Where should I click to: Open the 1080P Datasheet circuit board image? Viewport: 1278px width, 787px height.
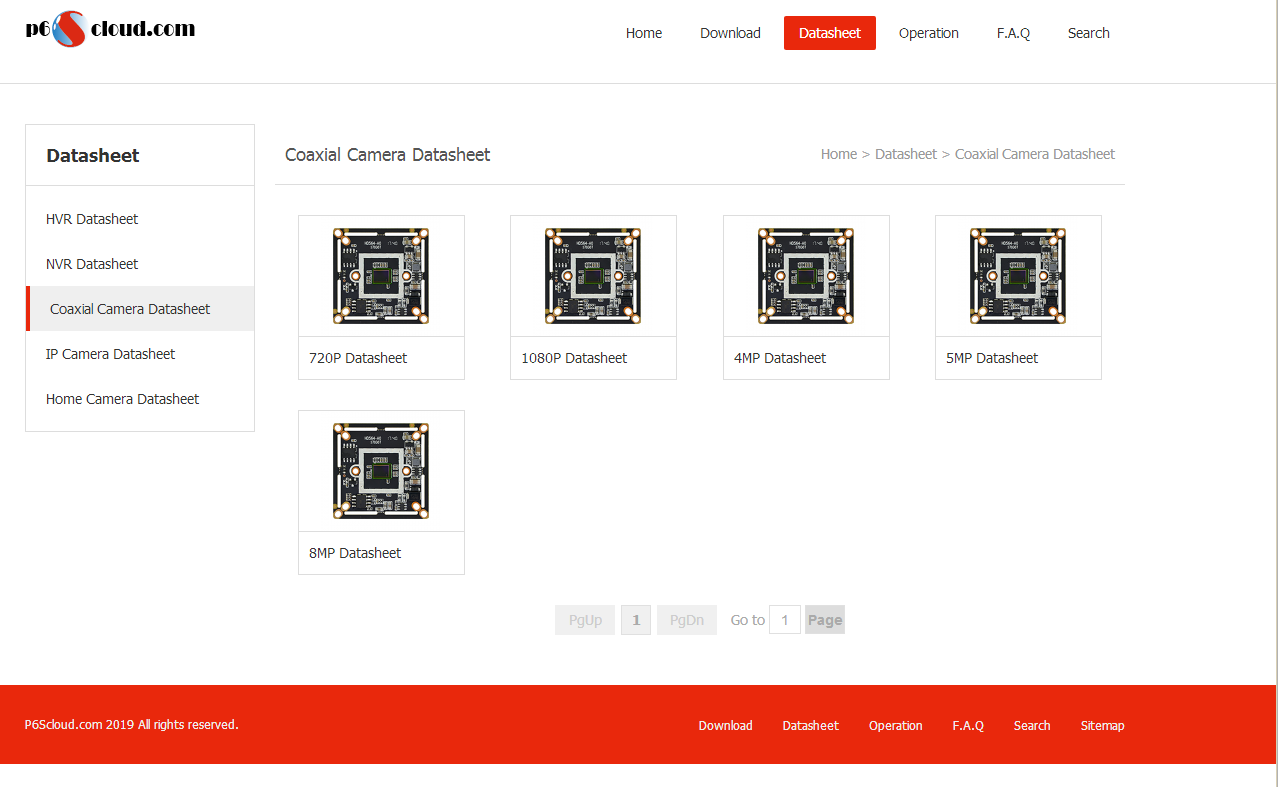click(x=593, y=276)
